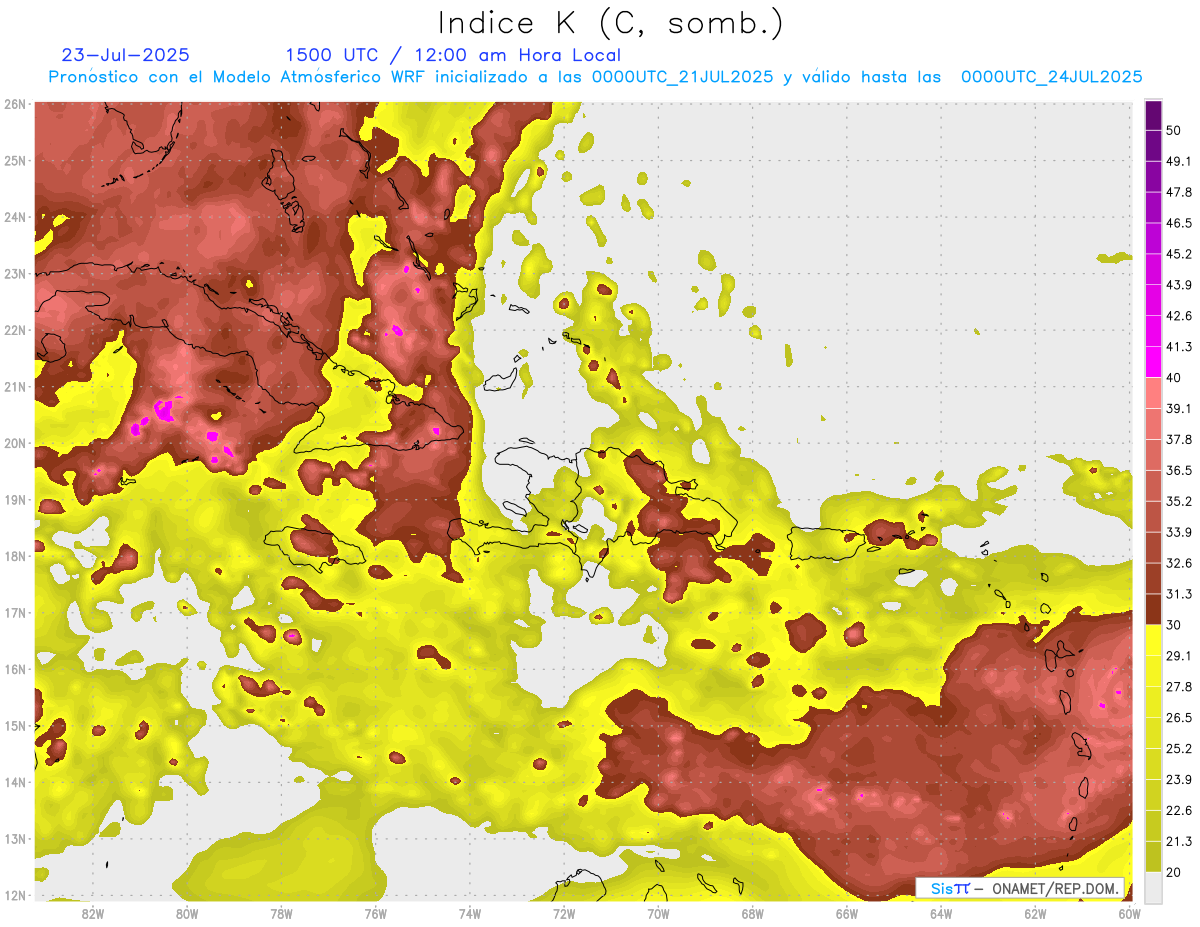Screen dimensions: 1200x927
Task: Select the date text "23-Jul-2025"
Action: (125, 55)
